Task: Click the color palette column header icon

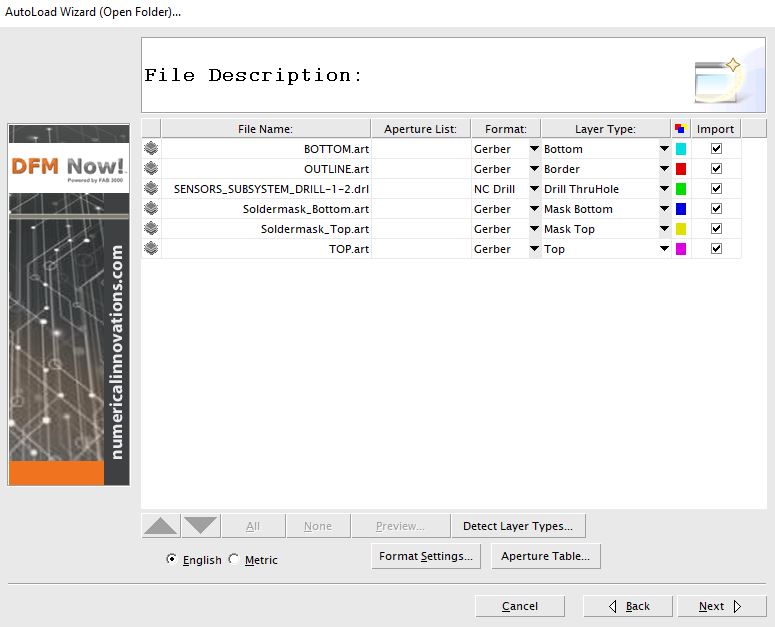Action: coord(681,128)
